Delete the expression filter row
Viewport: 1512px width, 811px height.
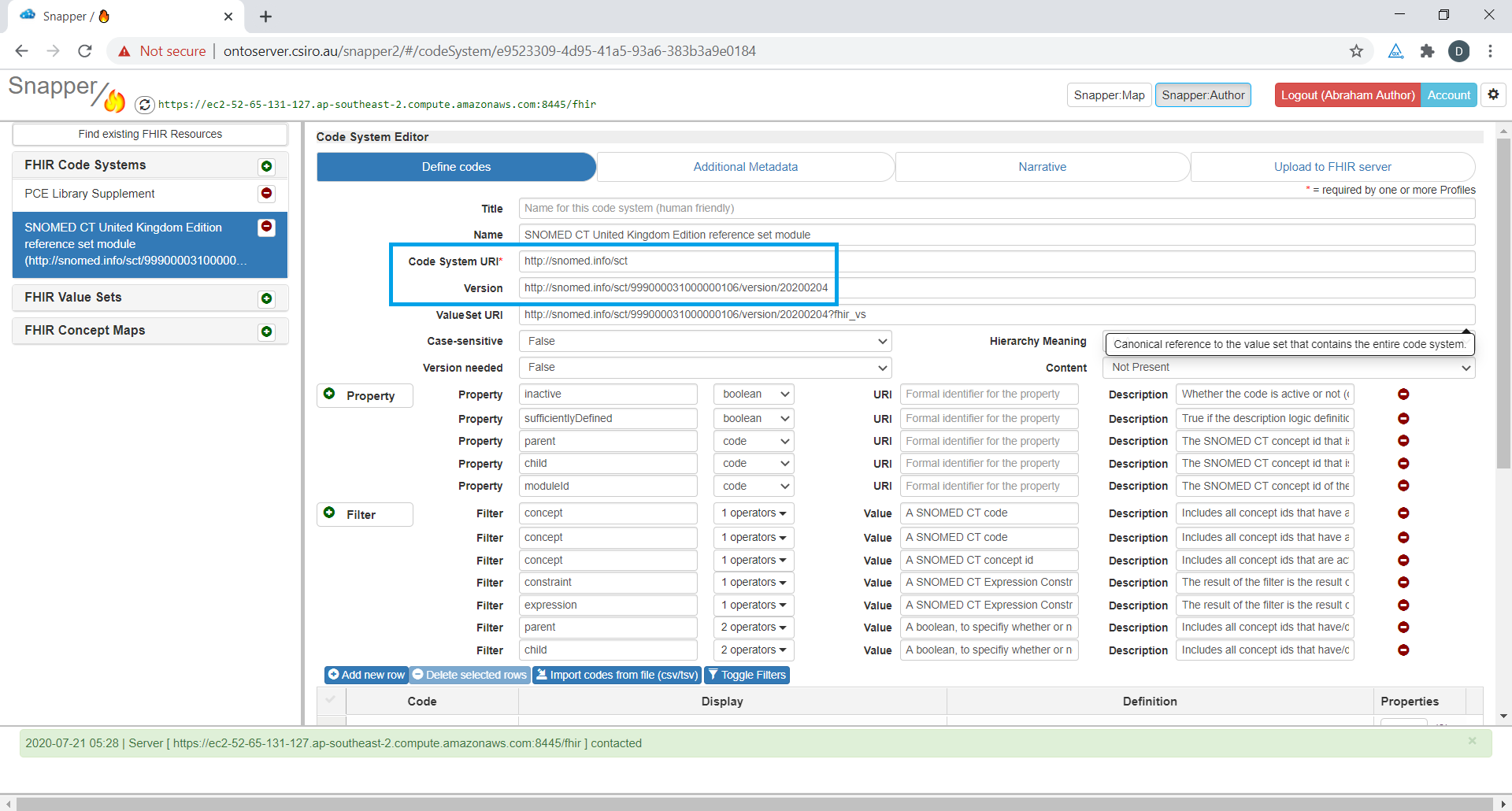1403,605
